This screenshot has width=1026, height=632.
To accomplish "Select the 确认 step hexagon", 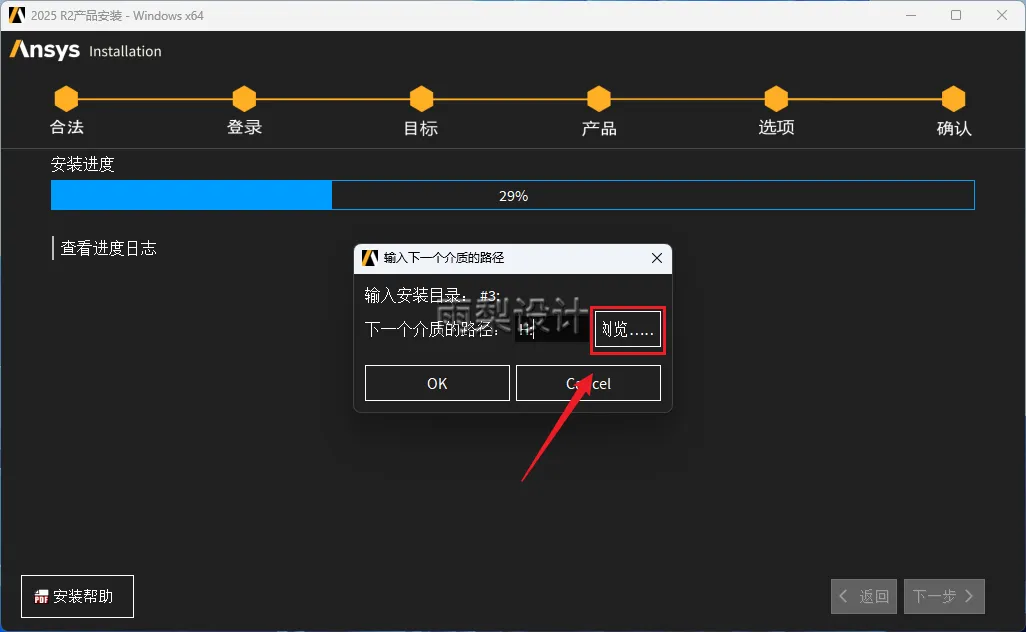I will [953, 99].
